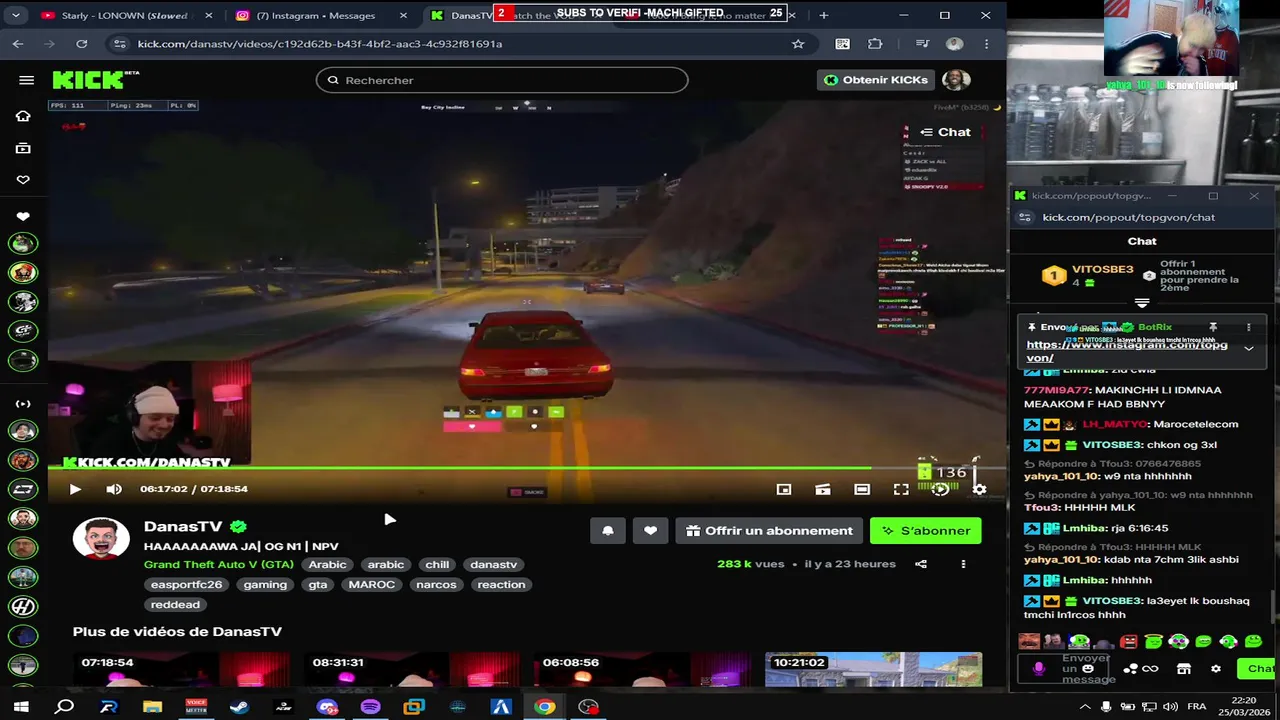Open Spotify from the taskbar

[371, 707]
